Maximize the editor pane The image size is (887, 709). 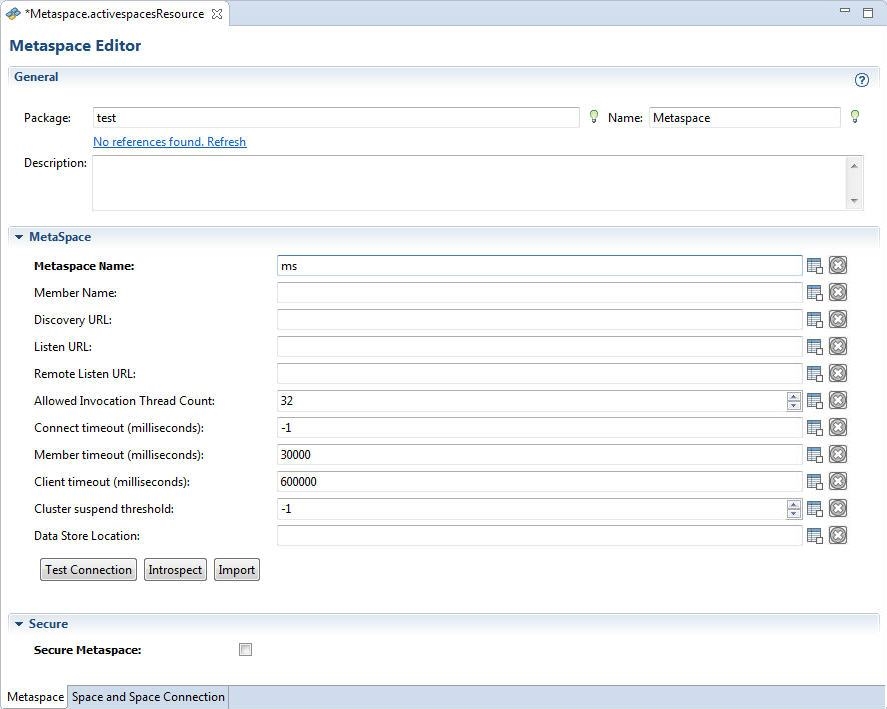click(x=868, y=12)
